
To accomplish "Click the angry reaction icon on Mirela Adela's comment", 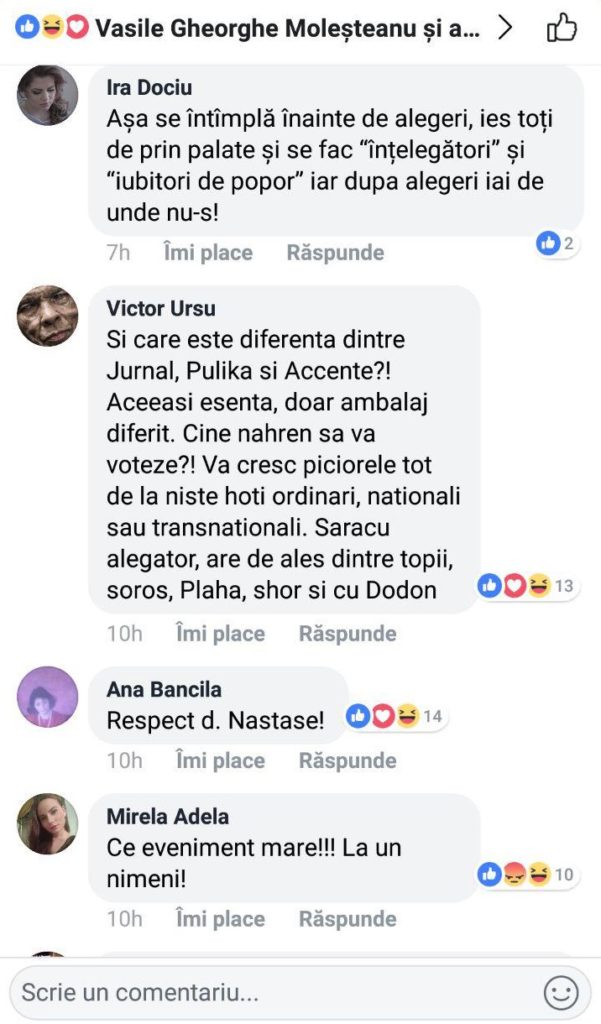I will click(514, 875).
